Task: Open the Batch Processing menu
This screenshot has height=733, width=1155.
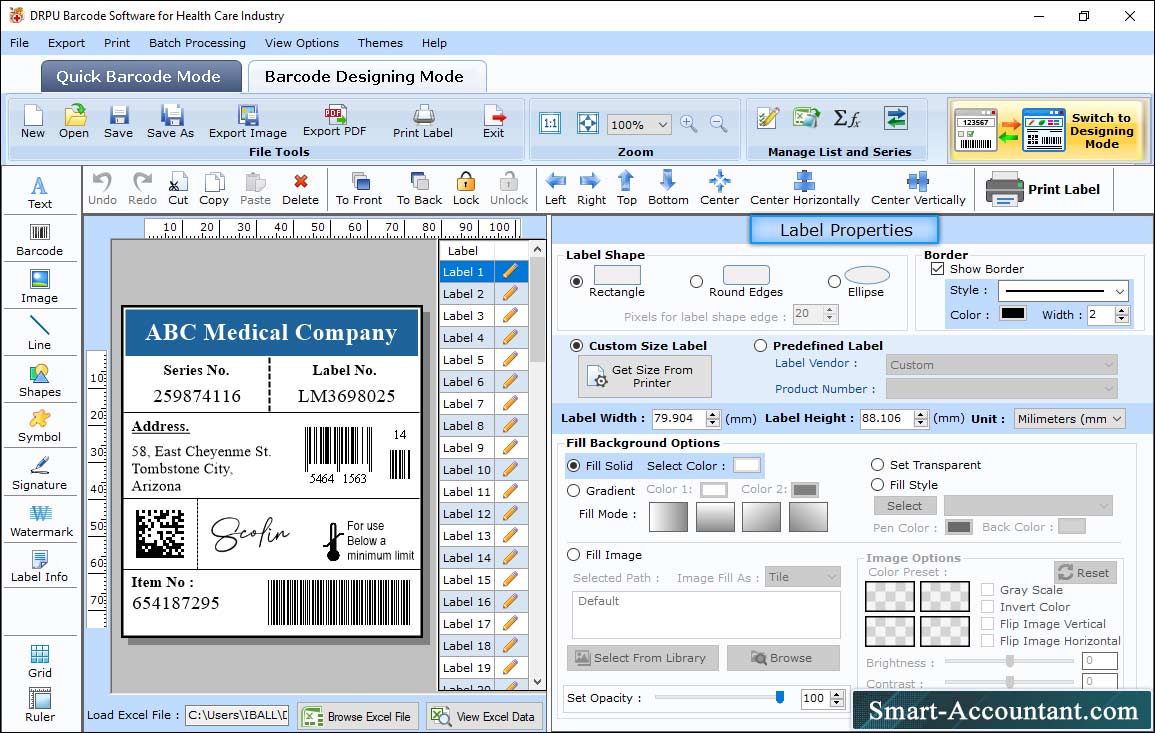Action: tap(197, 43)
